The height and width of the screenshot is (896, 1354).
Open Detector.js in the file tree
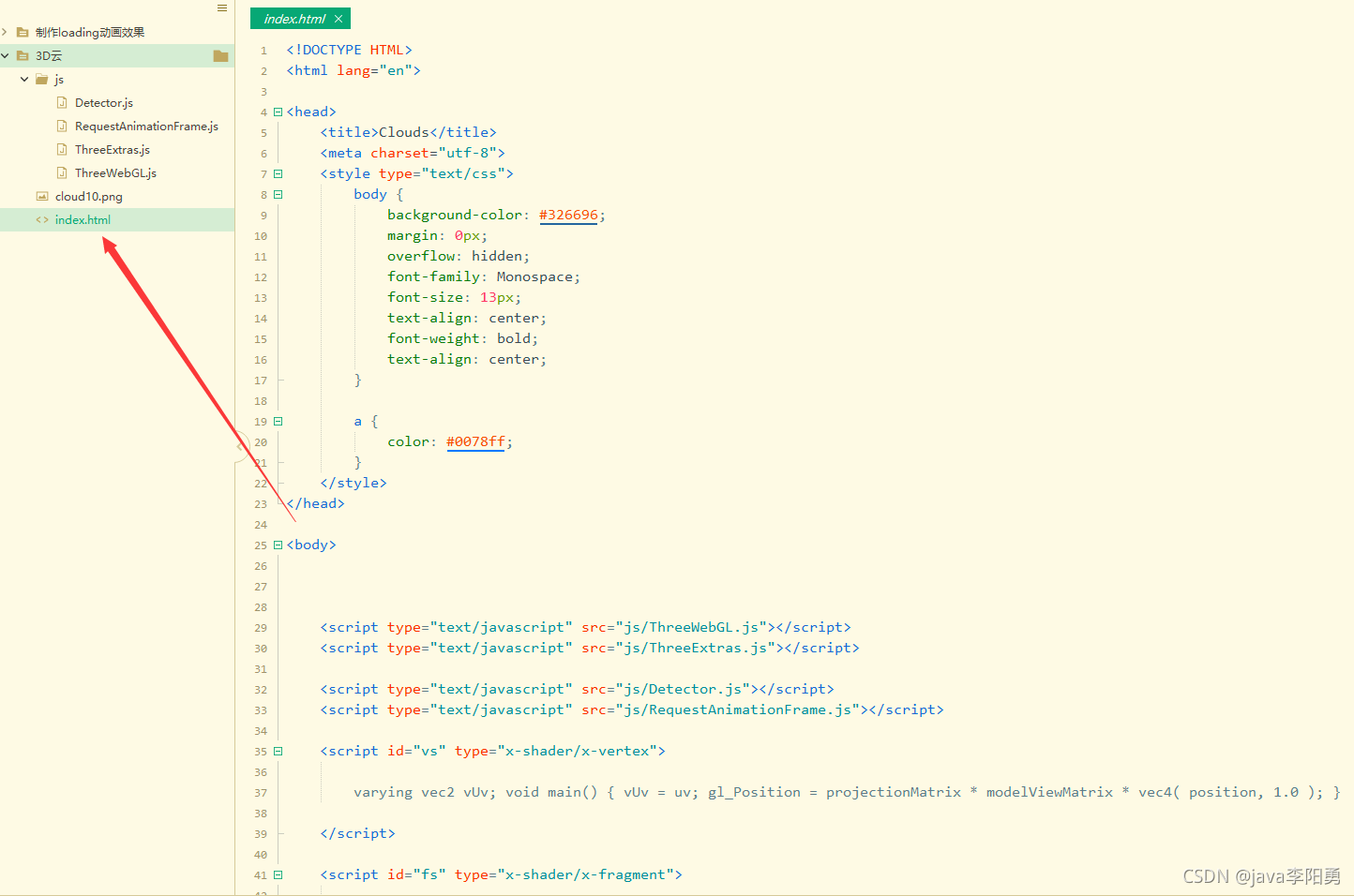click(x=104, y=102)
